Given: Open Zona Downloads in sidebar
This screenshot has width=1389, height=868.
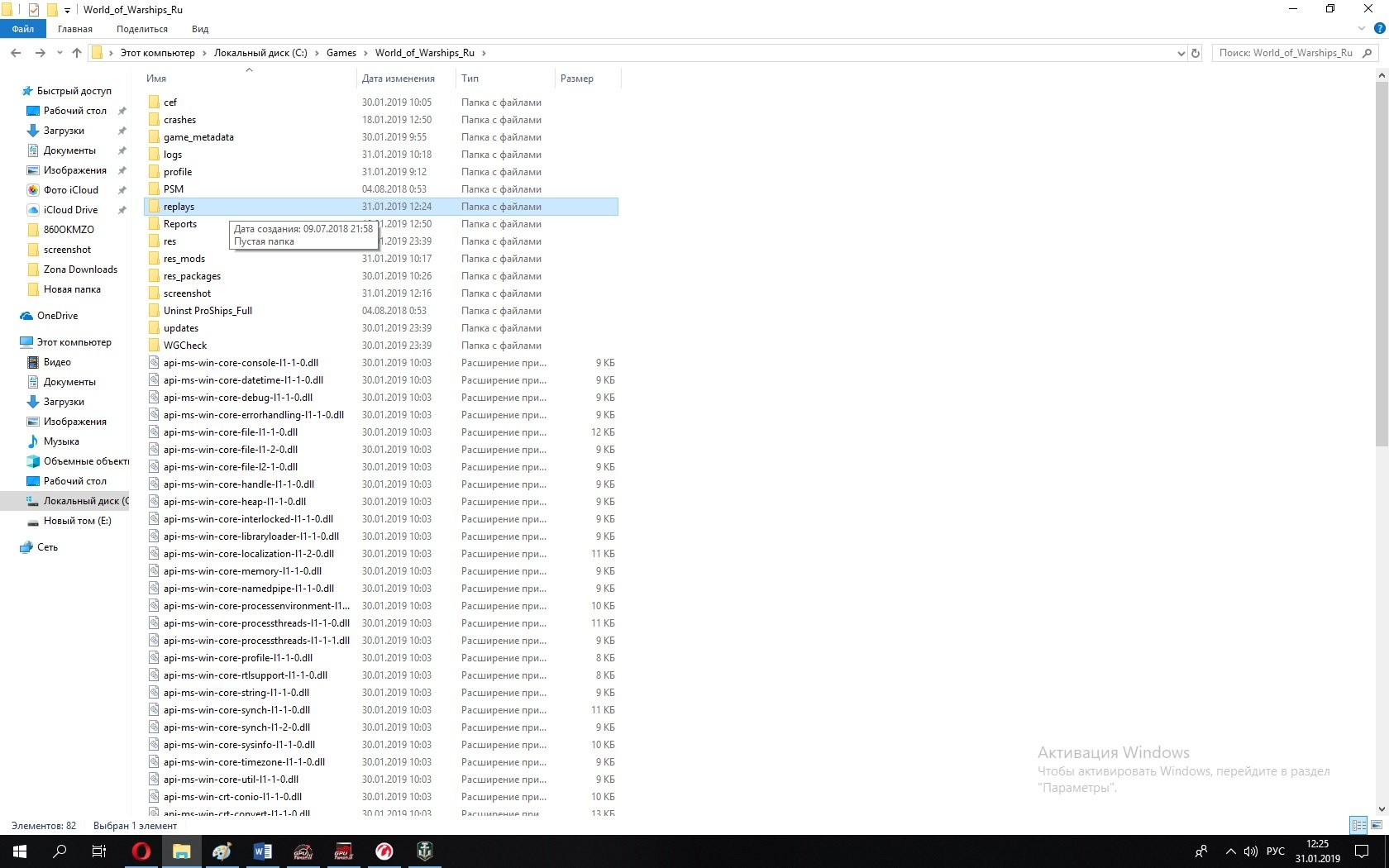Looking at the screenshot, I should point(80,269).
